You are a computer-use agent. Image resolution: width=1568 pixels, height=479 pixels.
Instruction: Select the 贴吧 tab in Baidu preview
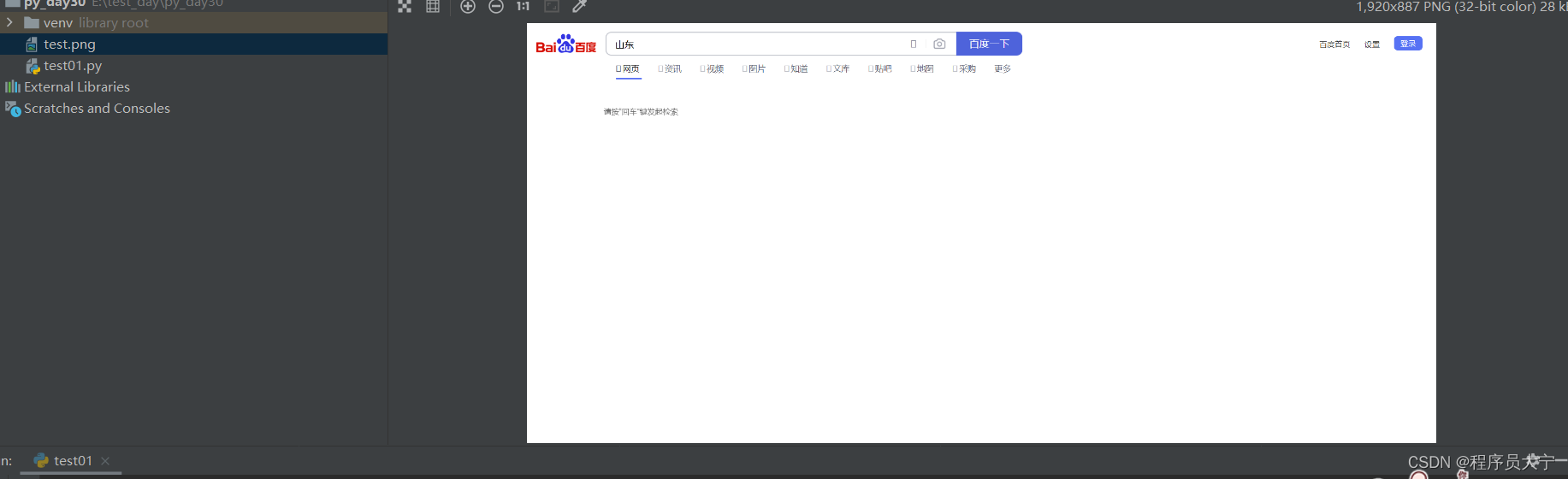[879, 69]
